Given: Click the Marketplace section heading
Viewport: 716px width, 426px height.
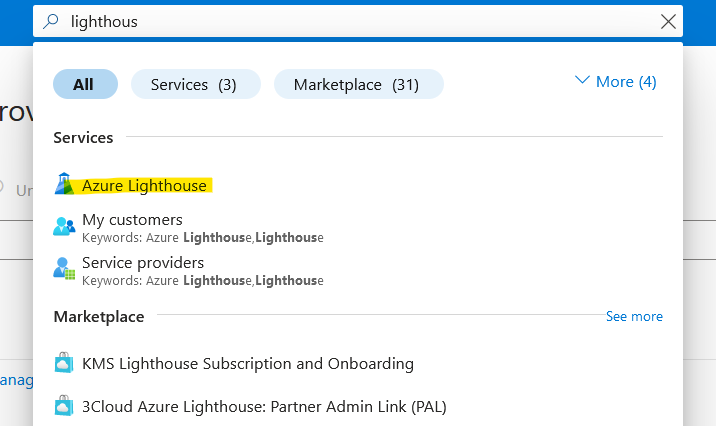Looking at the screenshot, I should (99, 316).
